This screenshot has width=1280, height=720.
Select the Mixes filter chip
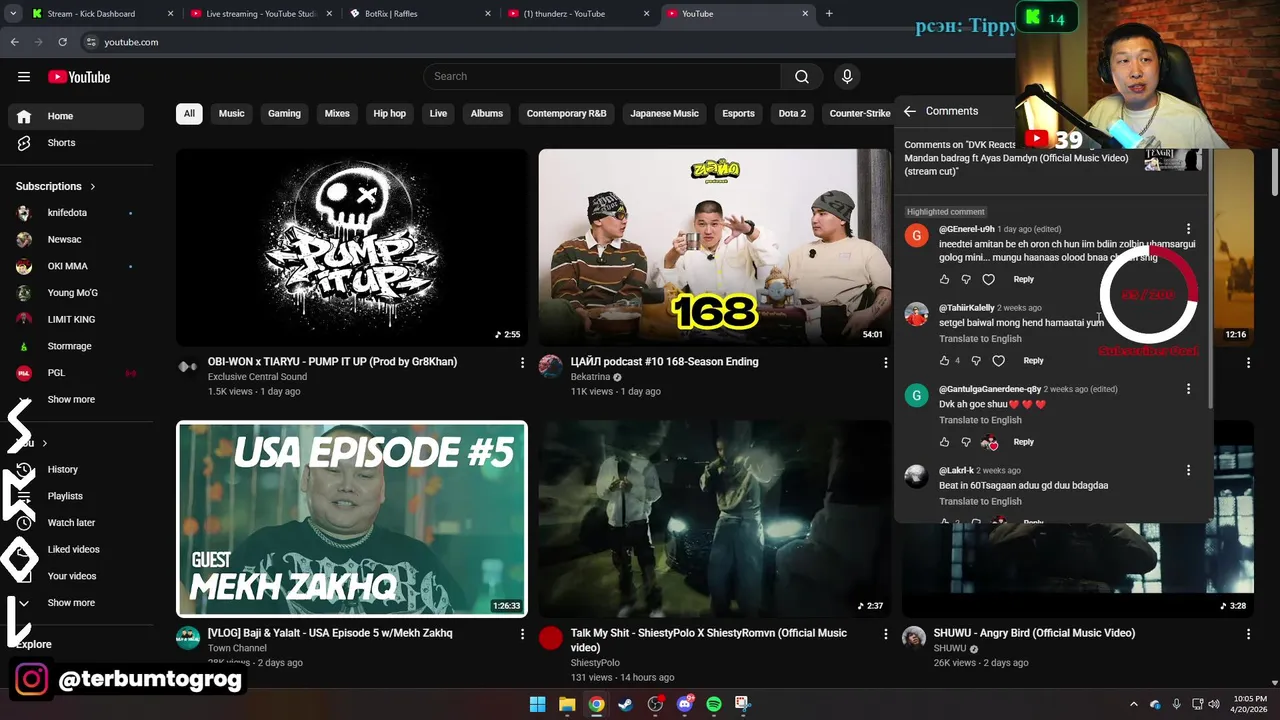(337, 114)
